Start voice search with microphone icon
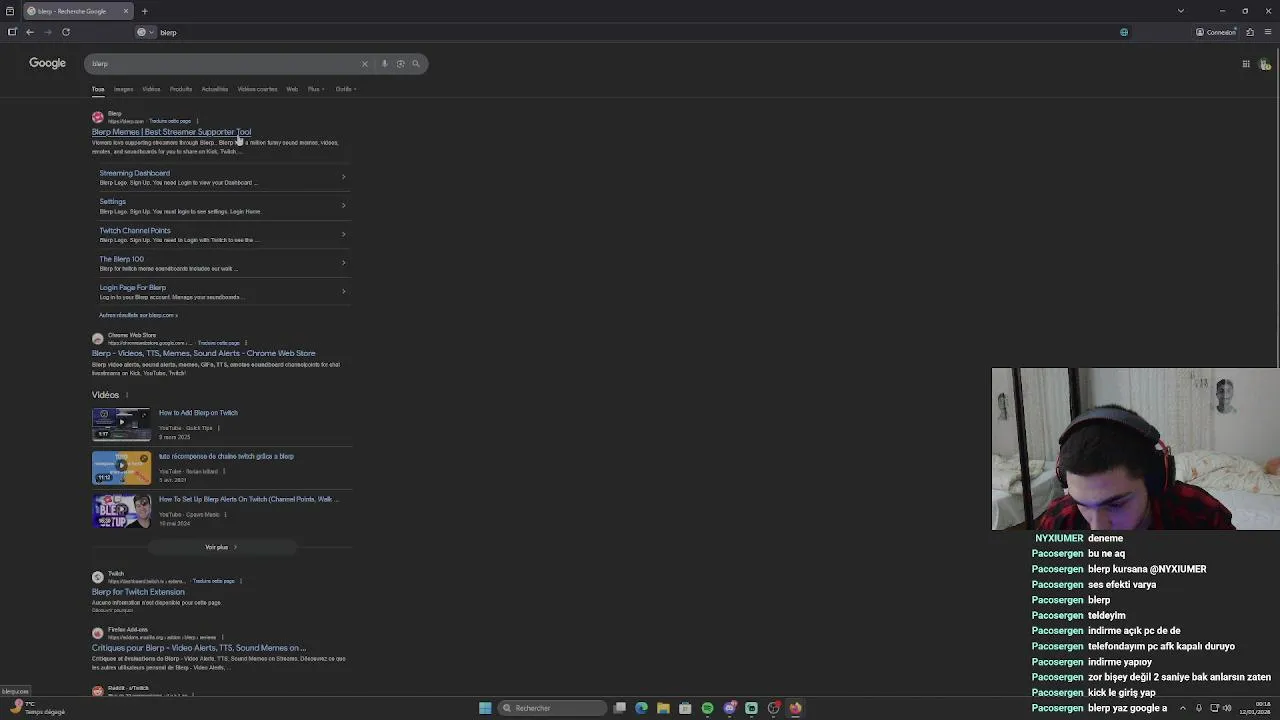Viewport: 1280px width, 720px height. point(385,64)
